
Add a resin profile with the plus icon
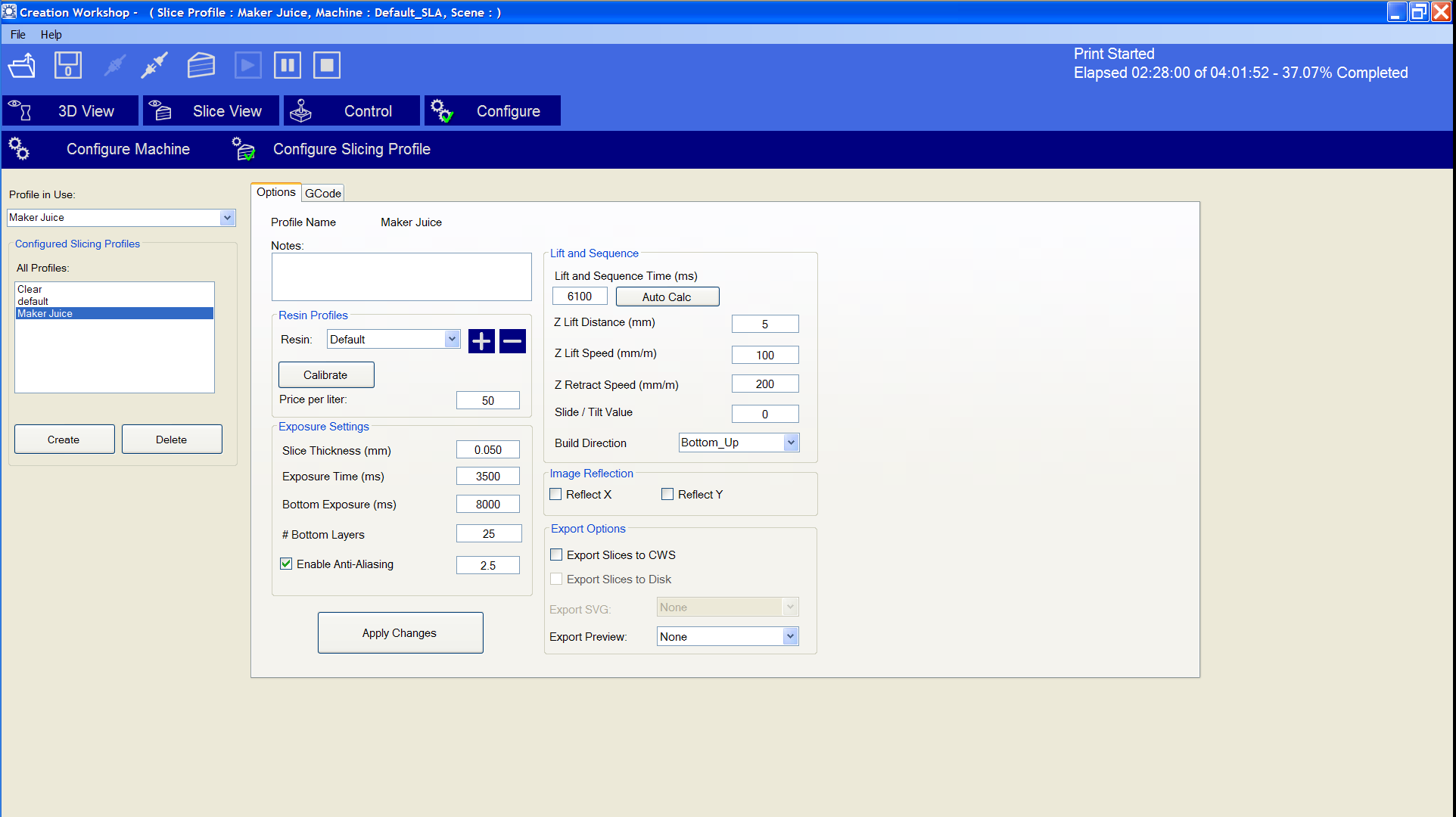tap(481, 341)
